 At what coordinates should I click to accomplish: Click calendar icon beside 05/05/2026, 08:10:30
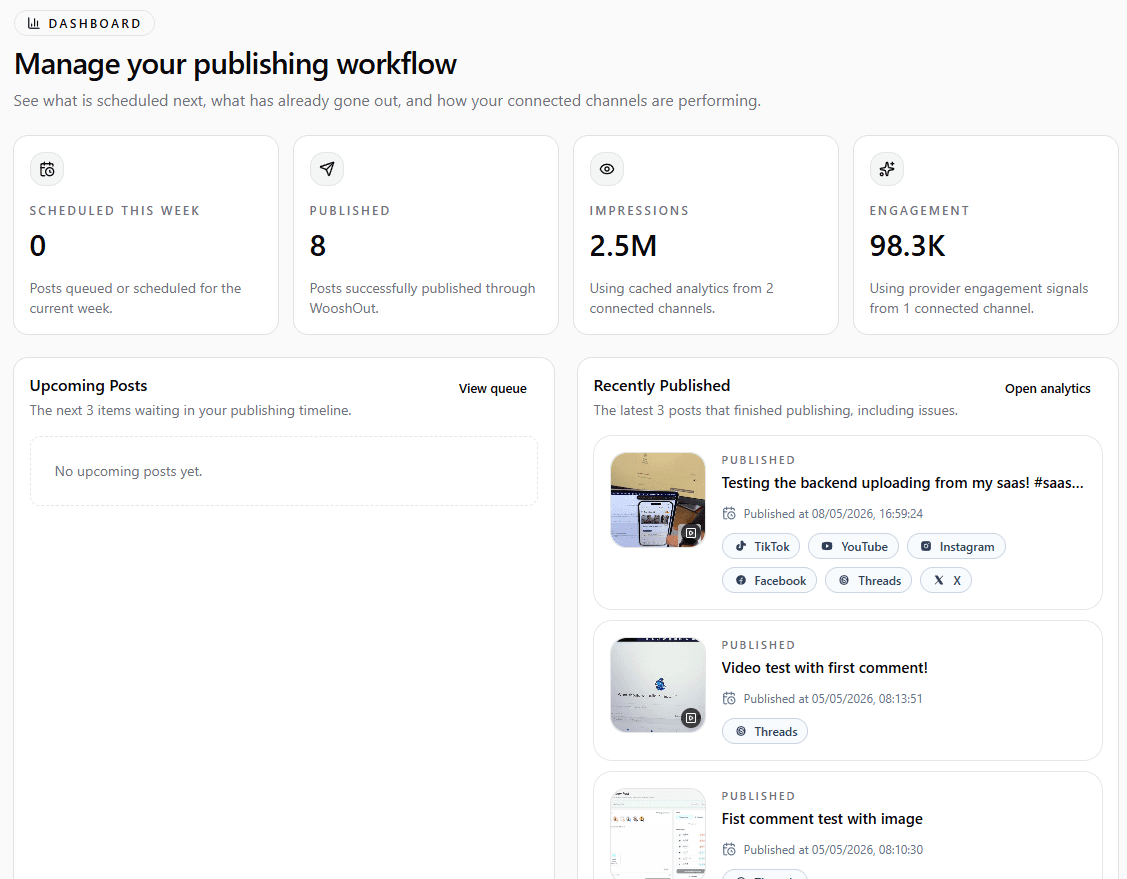point(729,849)
